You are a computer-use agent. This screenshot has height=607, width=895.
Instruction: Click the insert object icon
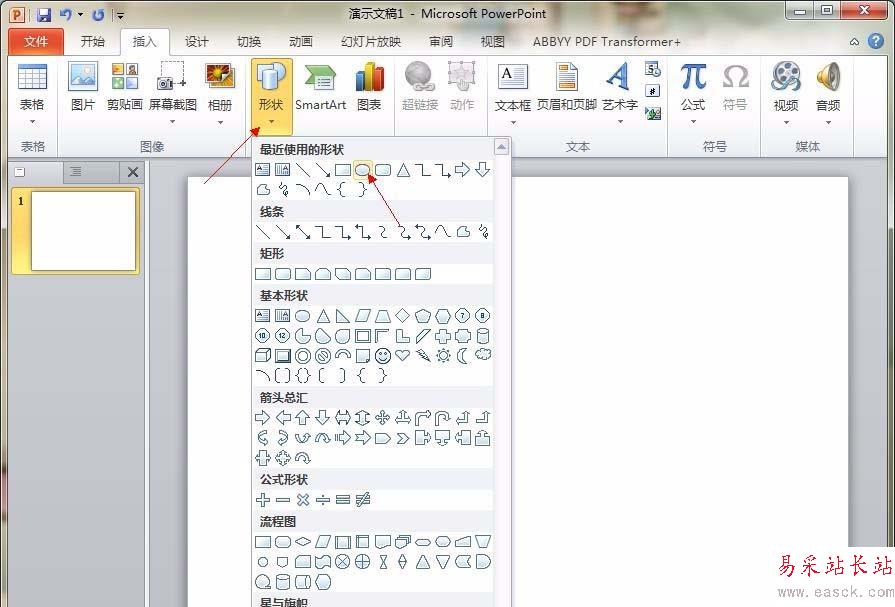[x=652, y=113]
